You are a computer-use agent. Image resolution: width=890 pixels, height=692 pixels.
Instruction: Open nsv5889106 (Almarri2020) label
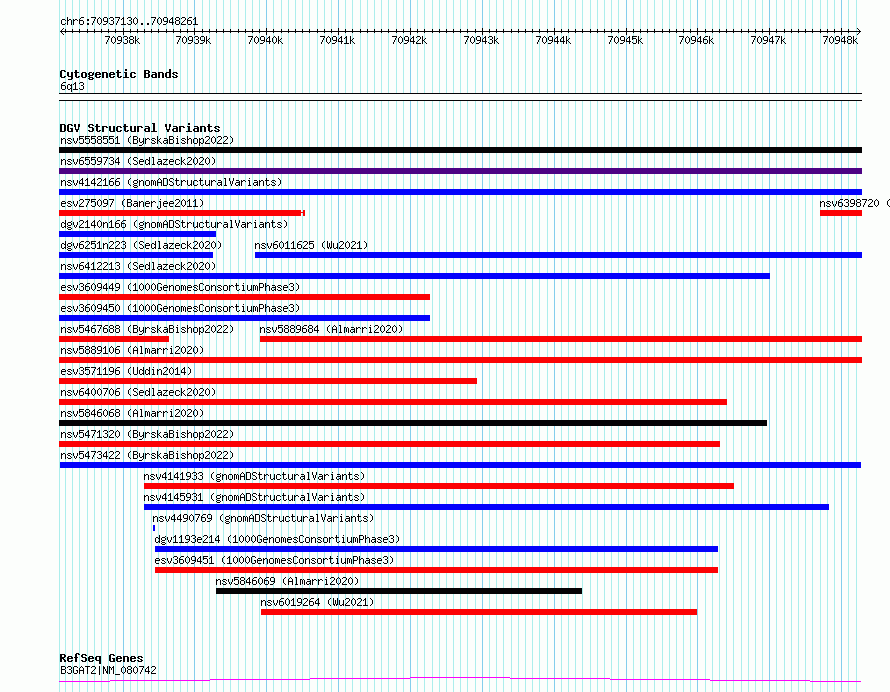click(132, 350)
